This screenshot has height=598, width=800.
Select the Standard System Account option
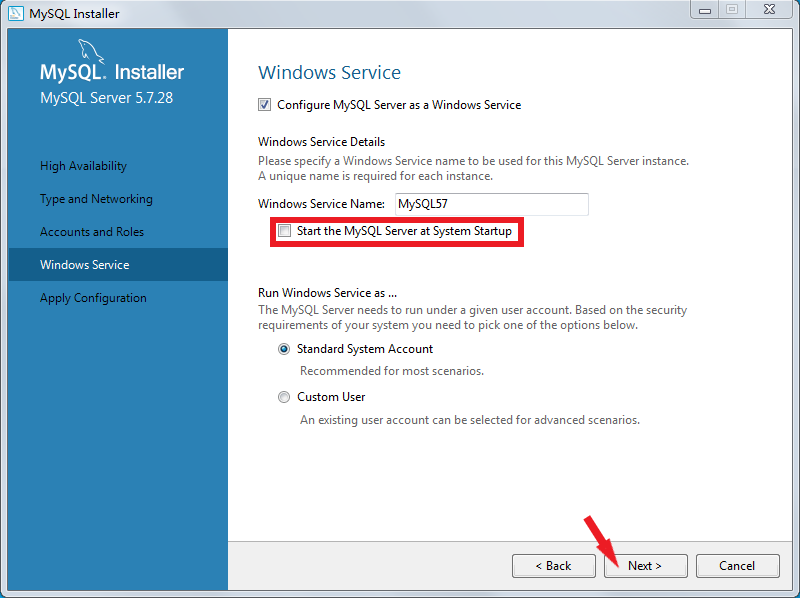click(x=284, y=349)
